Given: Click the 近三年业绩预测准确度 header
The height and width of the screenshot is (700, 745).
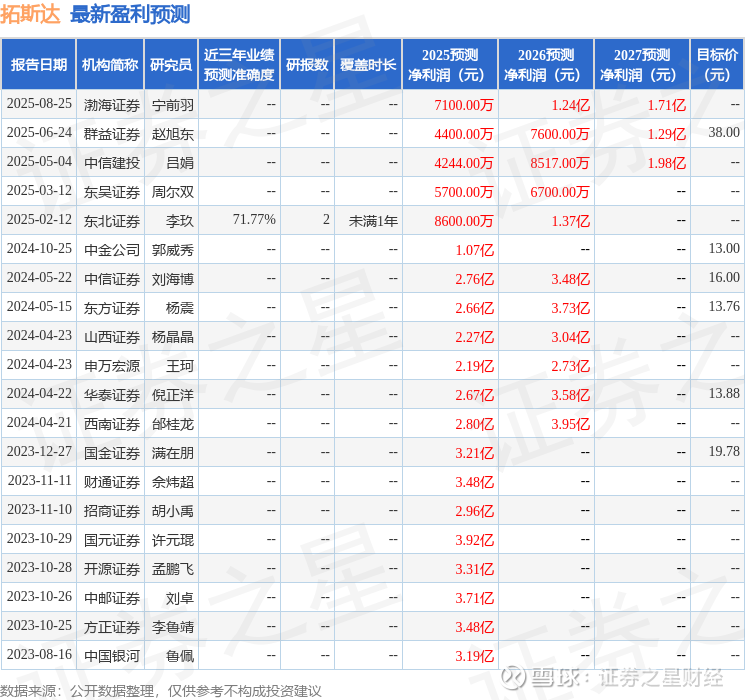Looking at the screenshot, I should pyautogui.click(x=239, y=65).
